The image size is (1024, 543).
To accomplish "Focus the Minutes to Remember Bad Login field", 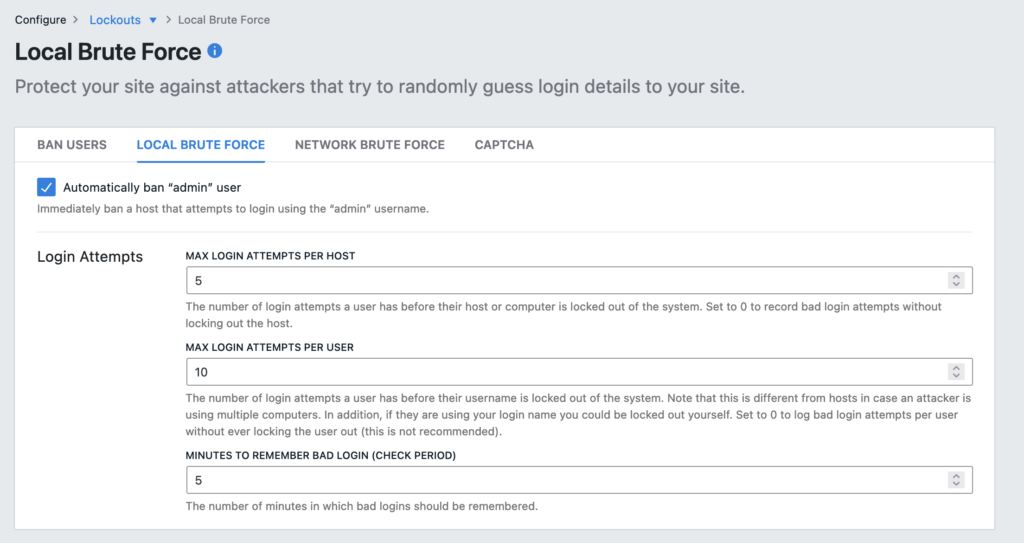I will (579, 480).
